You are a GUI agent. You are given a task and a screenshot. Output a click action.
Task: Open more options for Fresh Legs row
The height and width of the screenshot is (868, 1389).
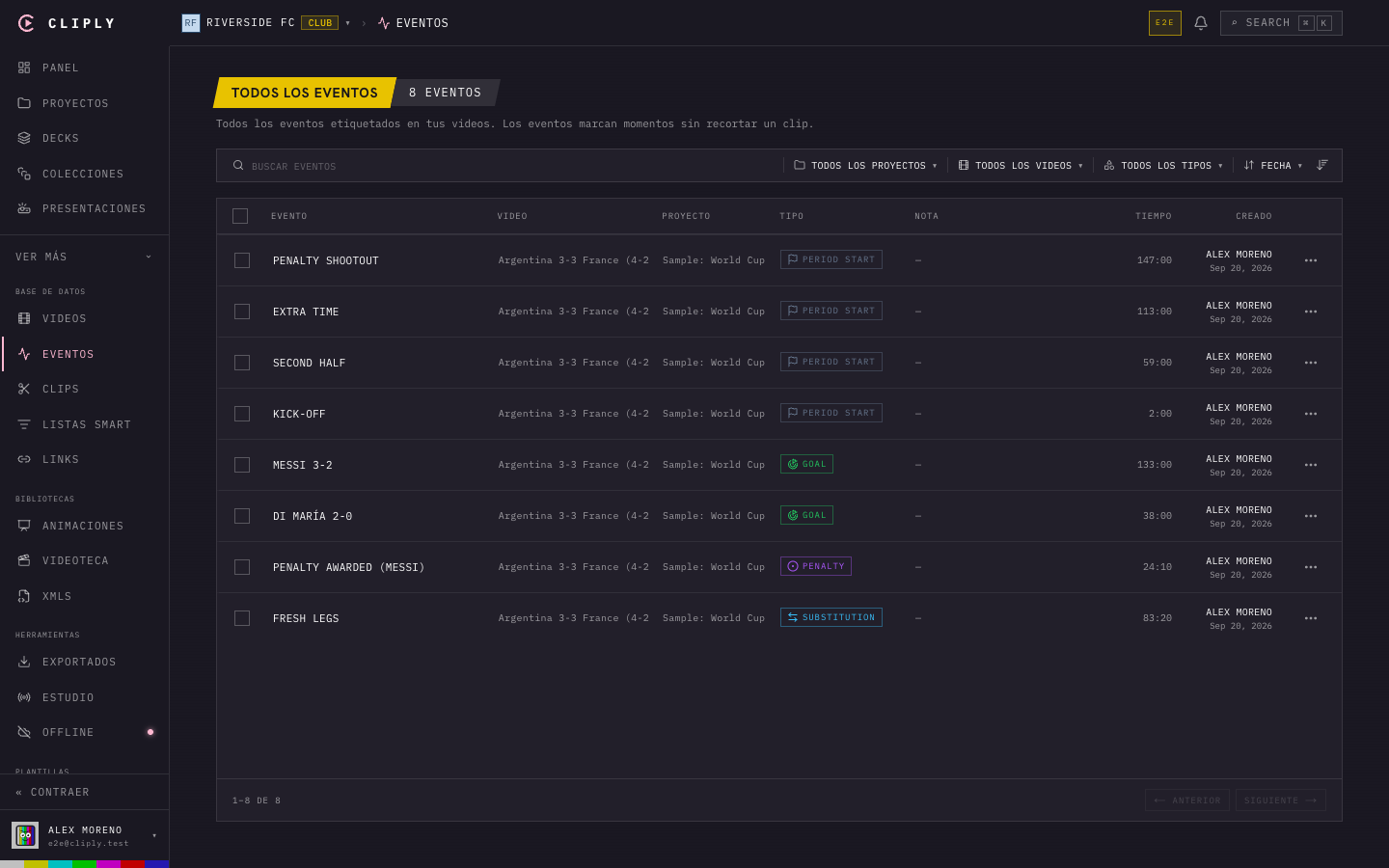[1311, 618]
